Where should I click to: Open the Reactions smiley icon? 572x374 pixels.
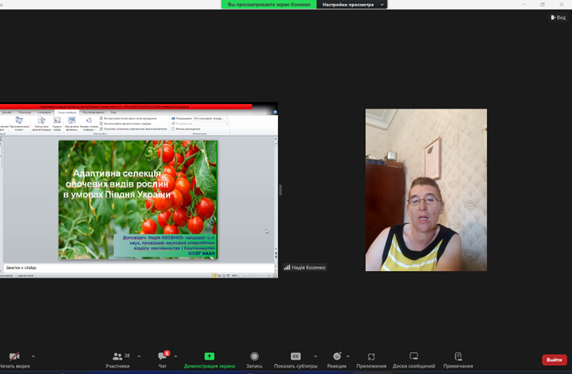(337, 356)
